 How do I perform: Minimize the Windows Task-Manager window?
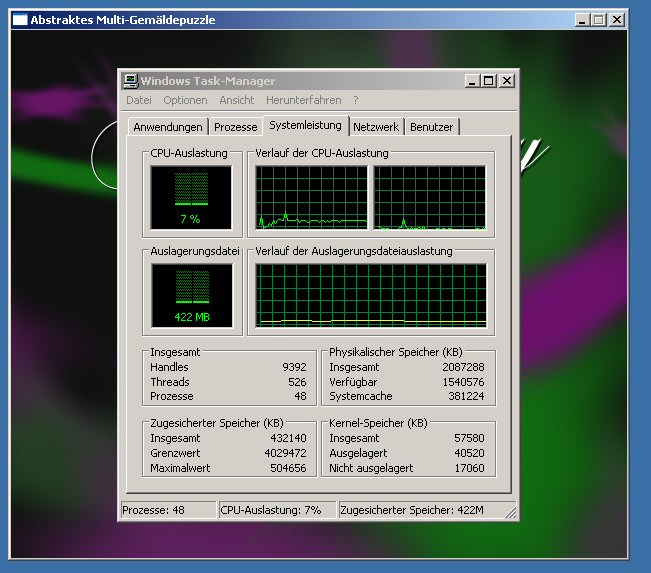click(x=472, y=81)
